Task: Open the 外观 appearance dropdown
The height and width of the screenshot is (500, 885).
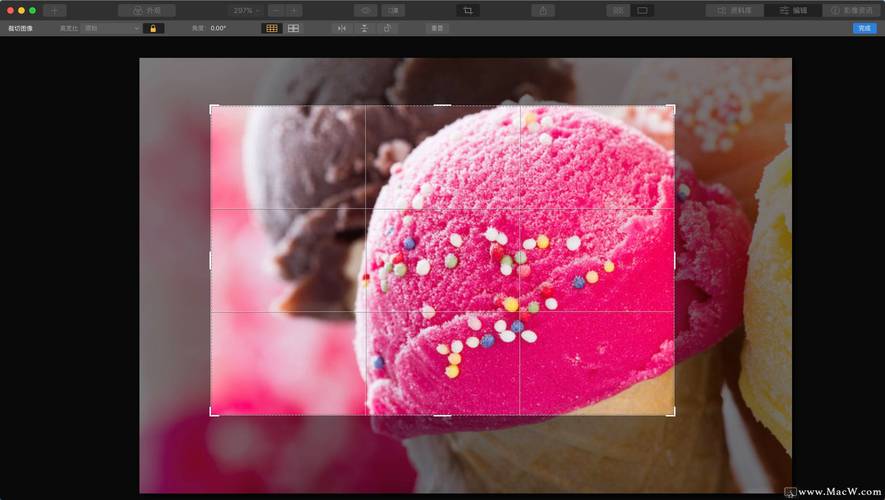Action: (x=146, y=10)
